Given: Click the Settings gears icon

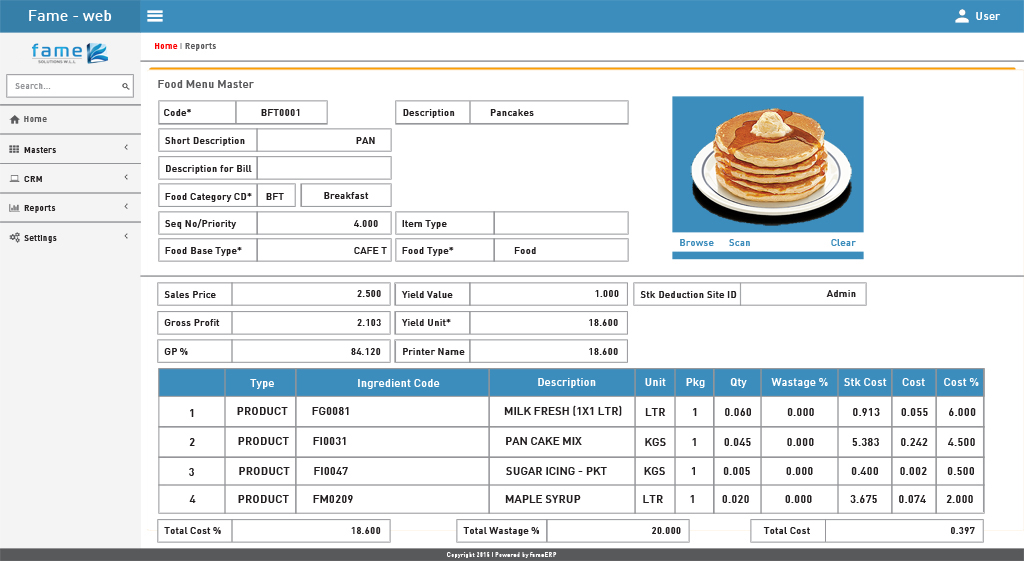Looking at the screenshot, I should click(x=14, y=238).
